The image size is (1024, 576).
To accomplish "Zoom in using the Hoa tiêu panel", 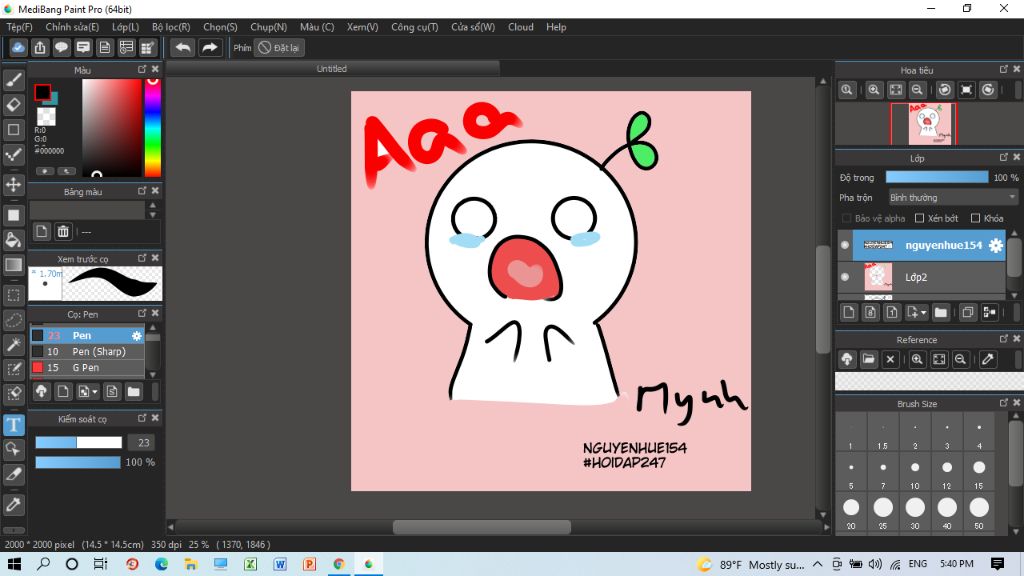I will point(874,90).
